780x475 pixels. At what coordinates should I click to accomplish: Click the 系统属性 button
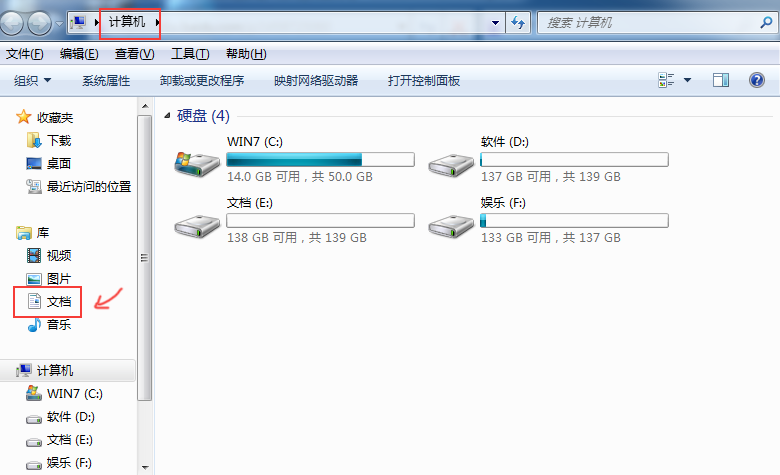[x=106, y=81]
